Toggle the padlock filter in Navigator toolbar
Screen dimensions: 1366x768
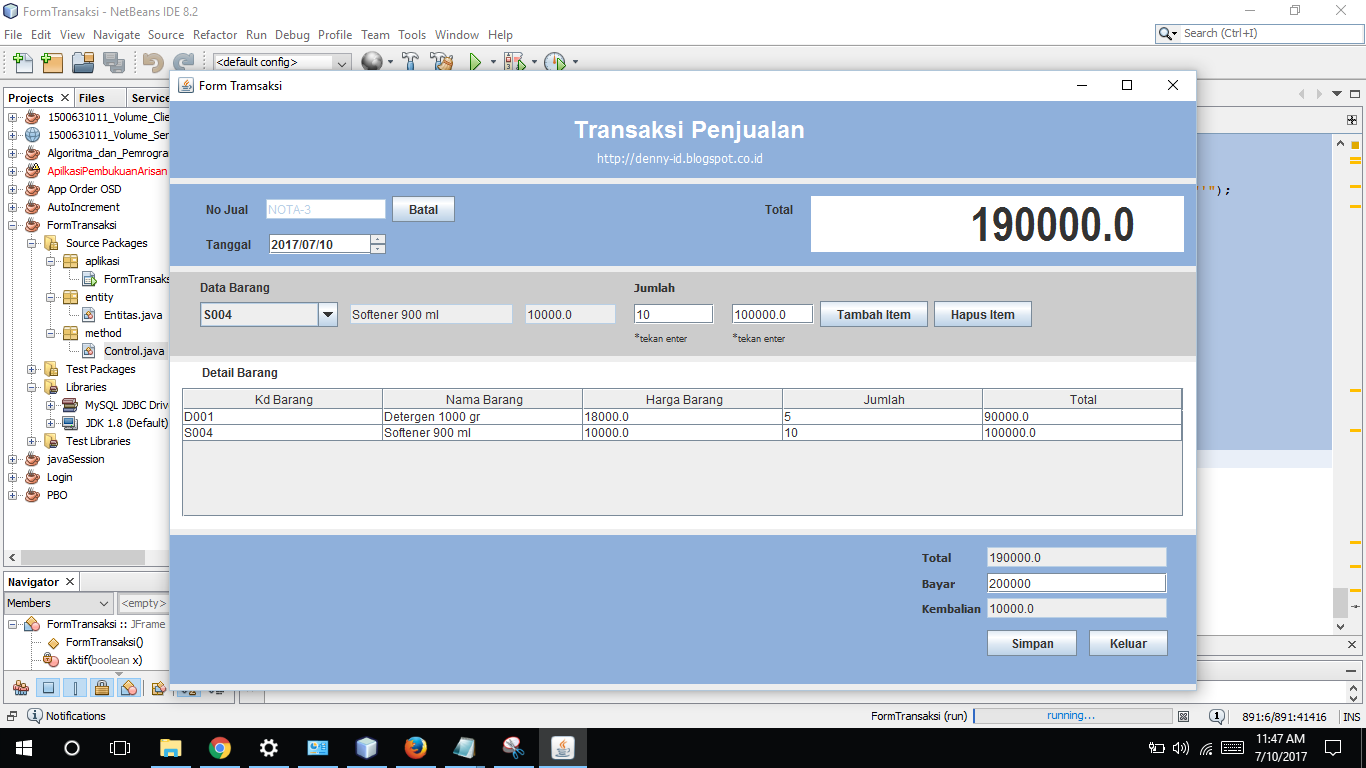(x=100, y=688)
